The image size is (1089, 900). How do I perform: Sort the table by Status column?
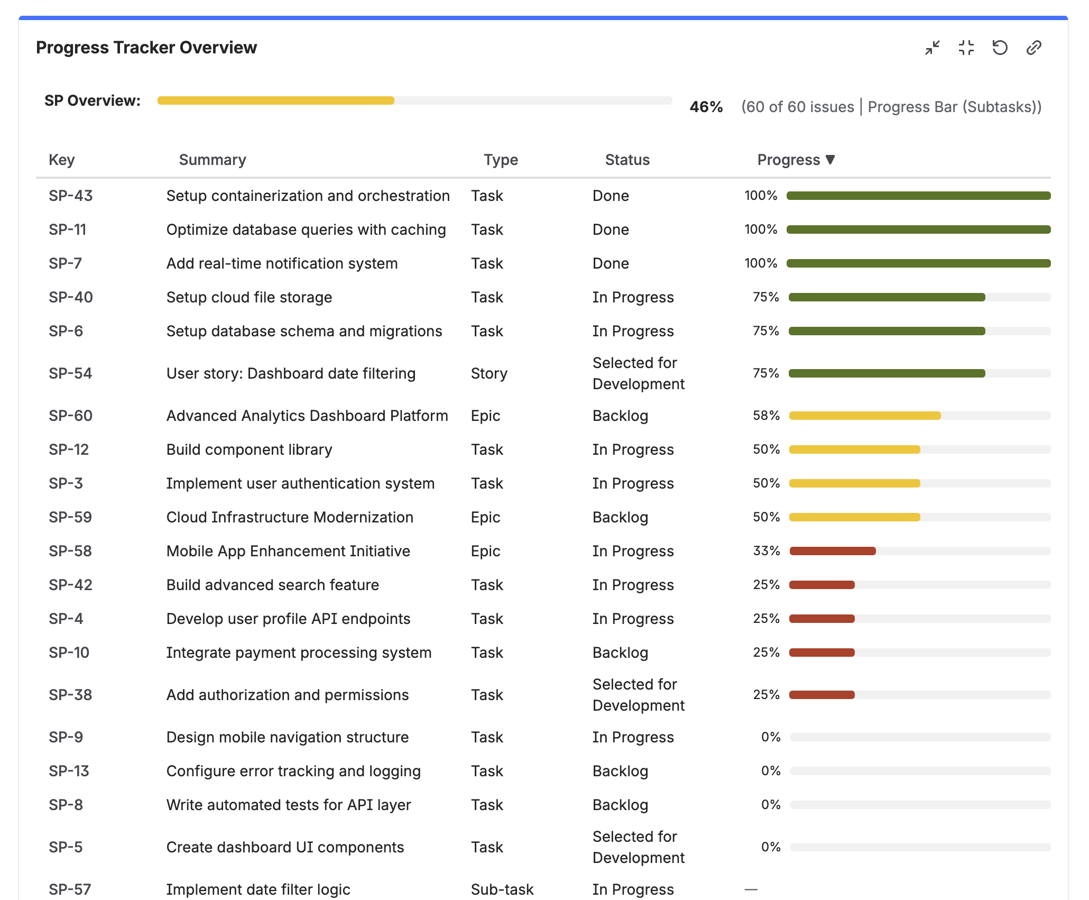click(627, 160)
